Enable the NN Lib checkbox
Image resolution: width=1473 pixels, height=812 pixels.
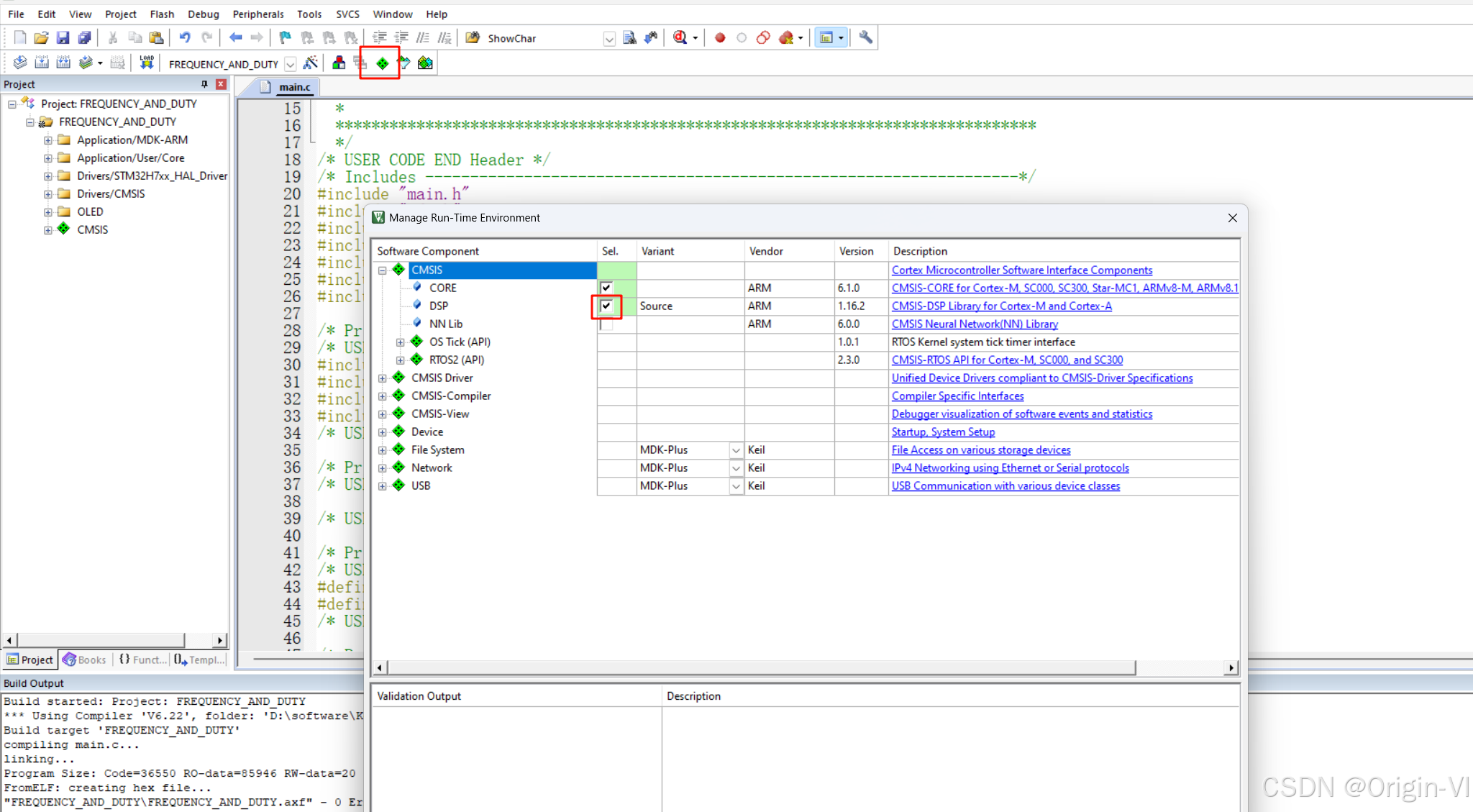click(x=606, y=324)
